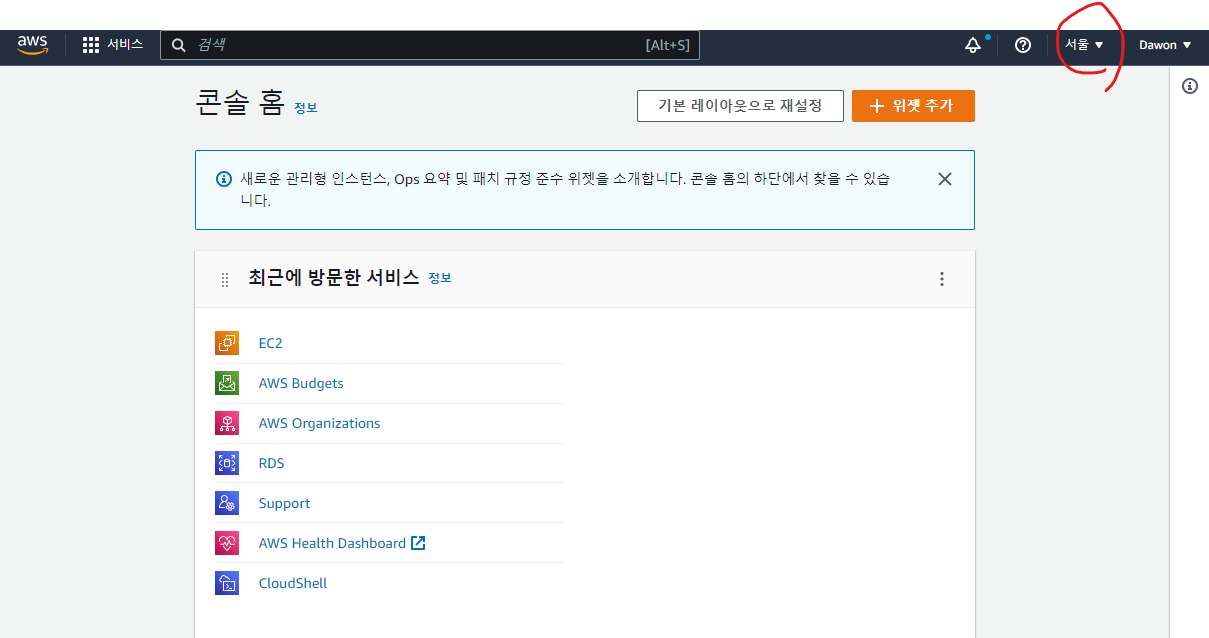Open the RDS link
The width and height of the screenshot is (1209, 638).
click(x=272, y=463)
